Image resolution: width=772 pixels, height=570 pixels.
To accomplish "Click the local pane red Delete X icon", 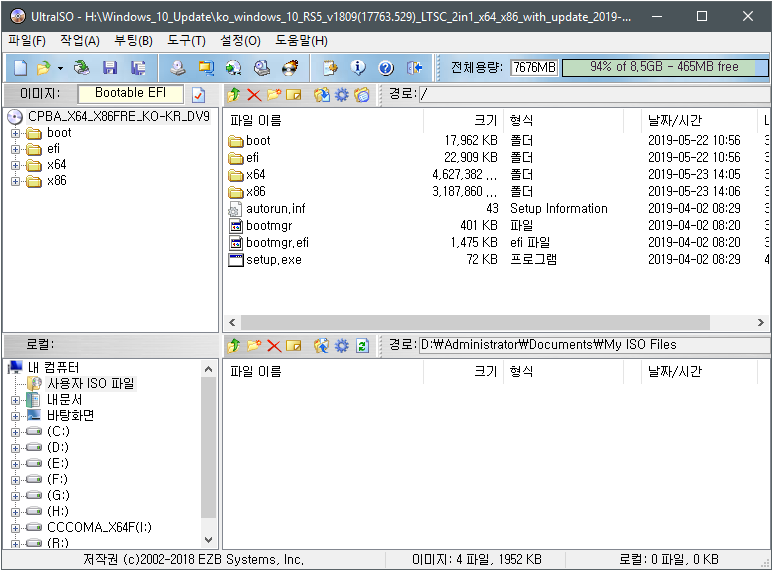I will point(274,346).
